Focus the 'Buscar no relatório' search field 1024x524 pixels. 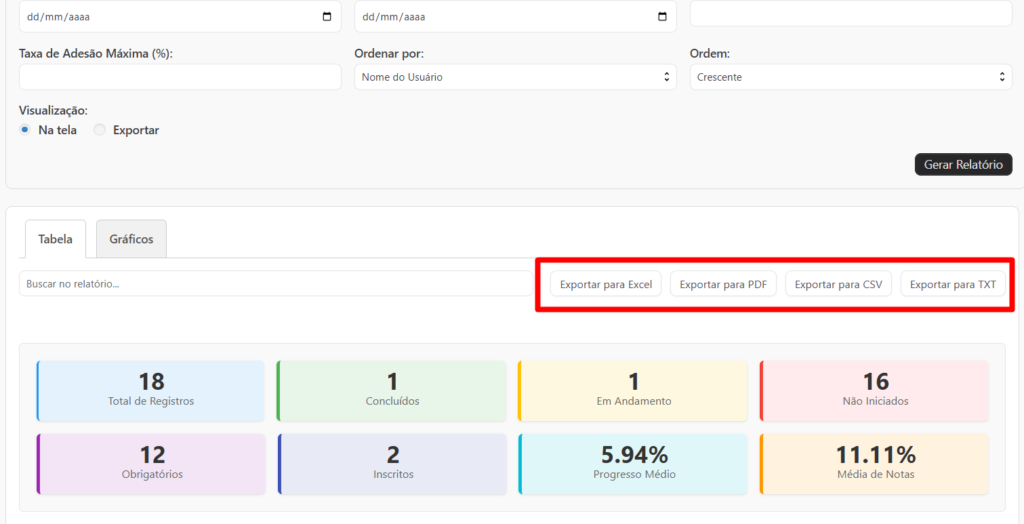(x=275, y=284)
